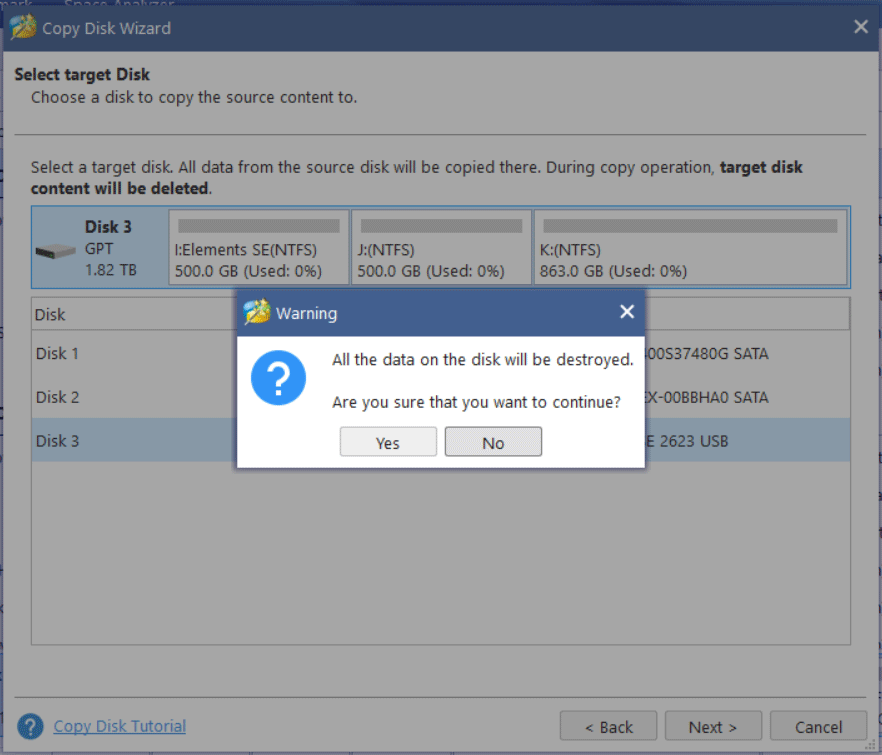
Task: Click the help icon beside Copy Disk Tutorial
Action: tap(29, 727)
